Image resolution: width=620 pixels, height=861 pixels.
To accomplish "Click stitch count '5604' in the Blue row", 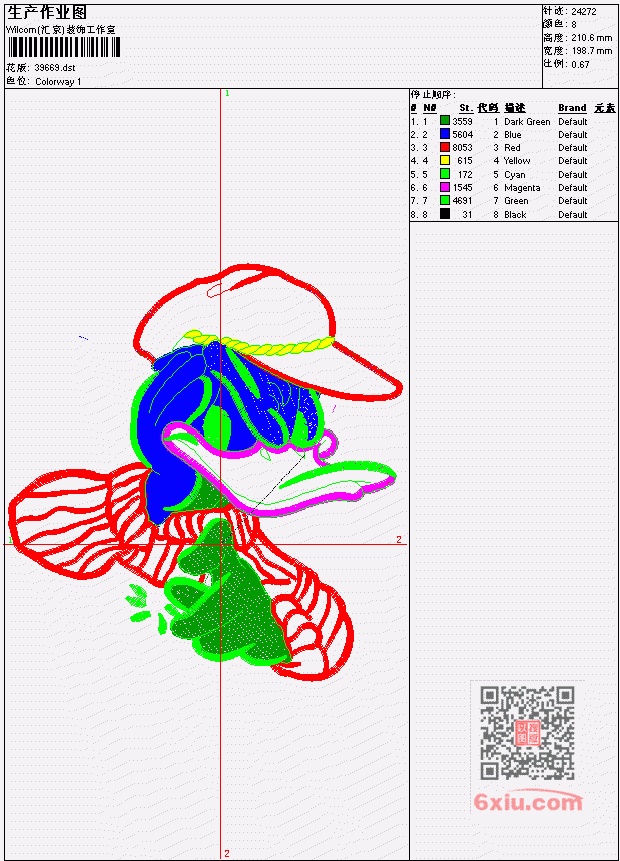I will [x=462, y=135].
